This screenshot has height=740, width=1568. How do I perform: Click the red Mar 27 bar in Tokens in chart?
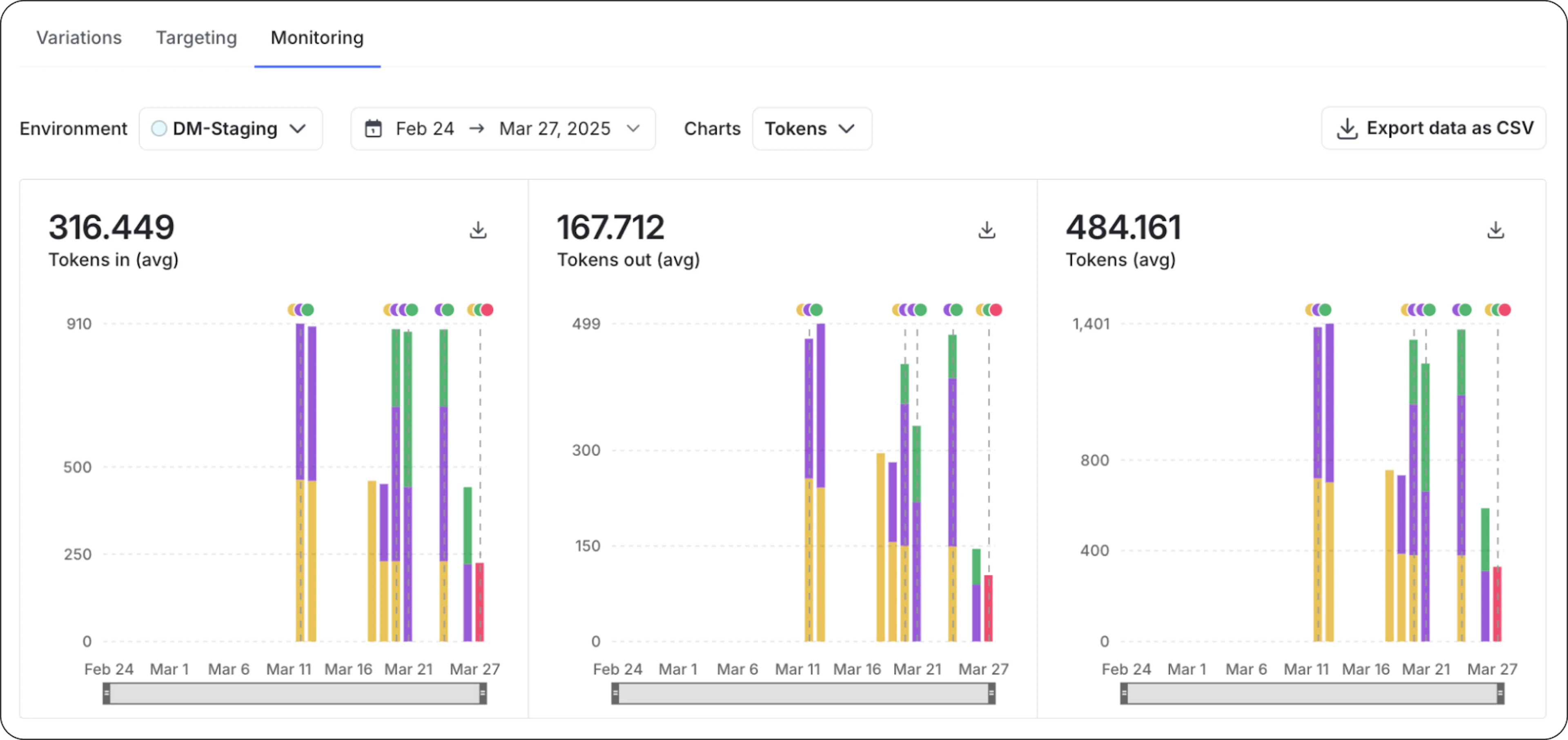click(x=480, y=602)
